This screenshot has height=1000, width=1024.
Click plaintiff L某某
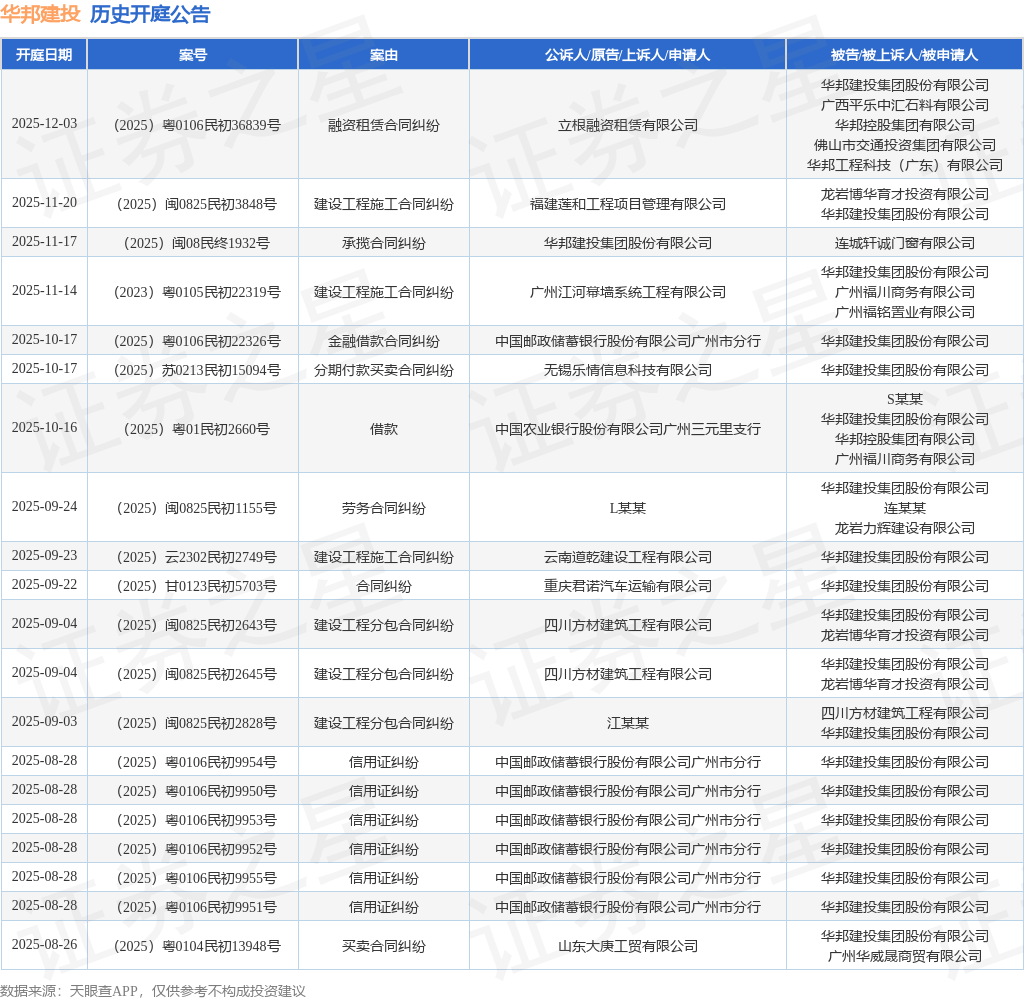(628, 508)
